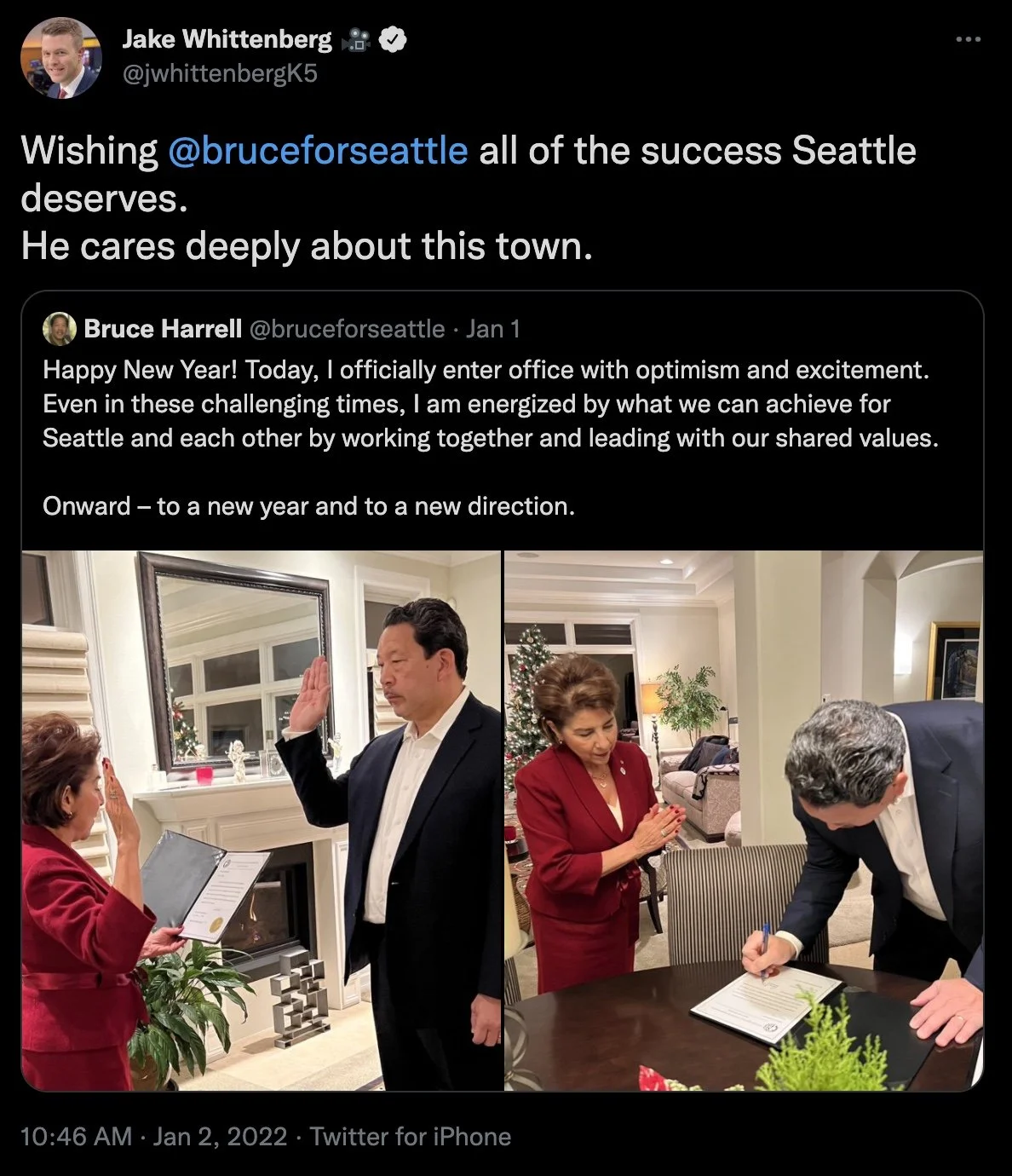Image resolution: width=1012 pixels, height=1176 pixels.
Task: Click 'Wishing' at the start of the tweet
Action: (89, 151)
